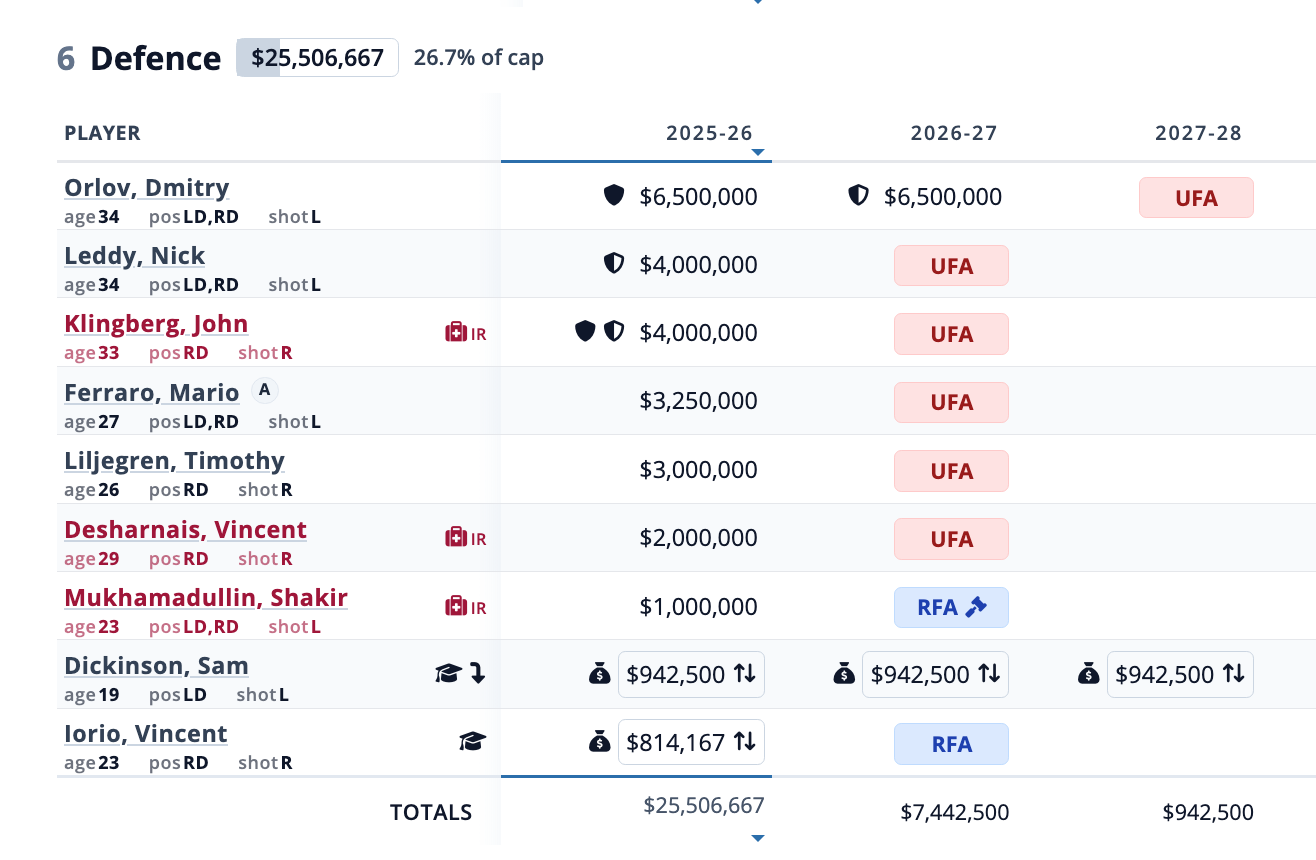Click the money bag icon for Iorio's salary
This screenshot has height=860, width=1316.
(599, 742)
